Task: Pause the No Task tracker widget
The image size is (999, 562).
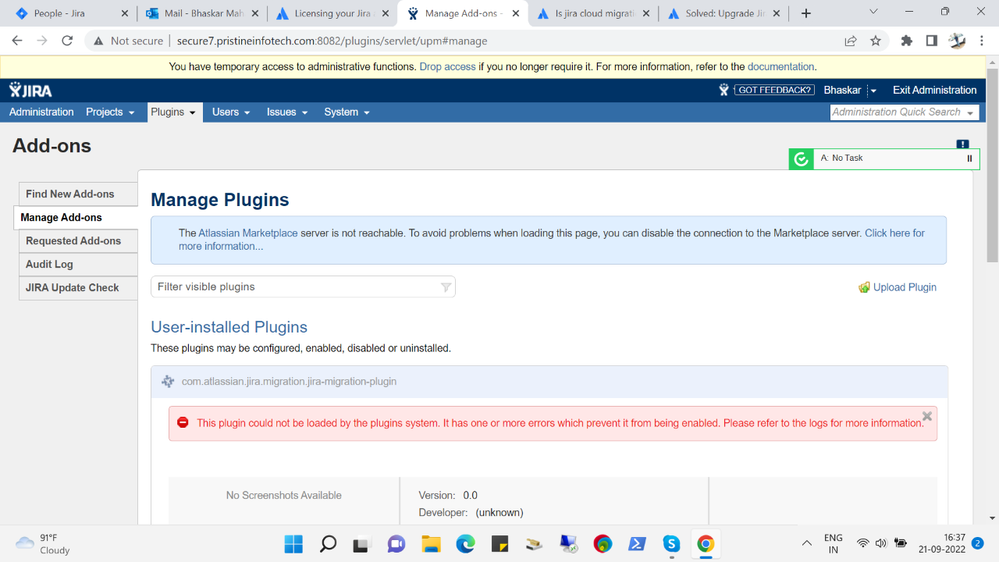Action: tap(970, 159)
